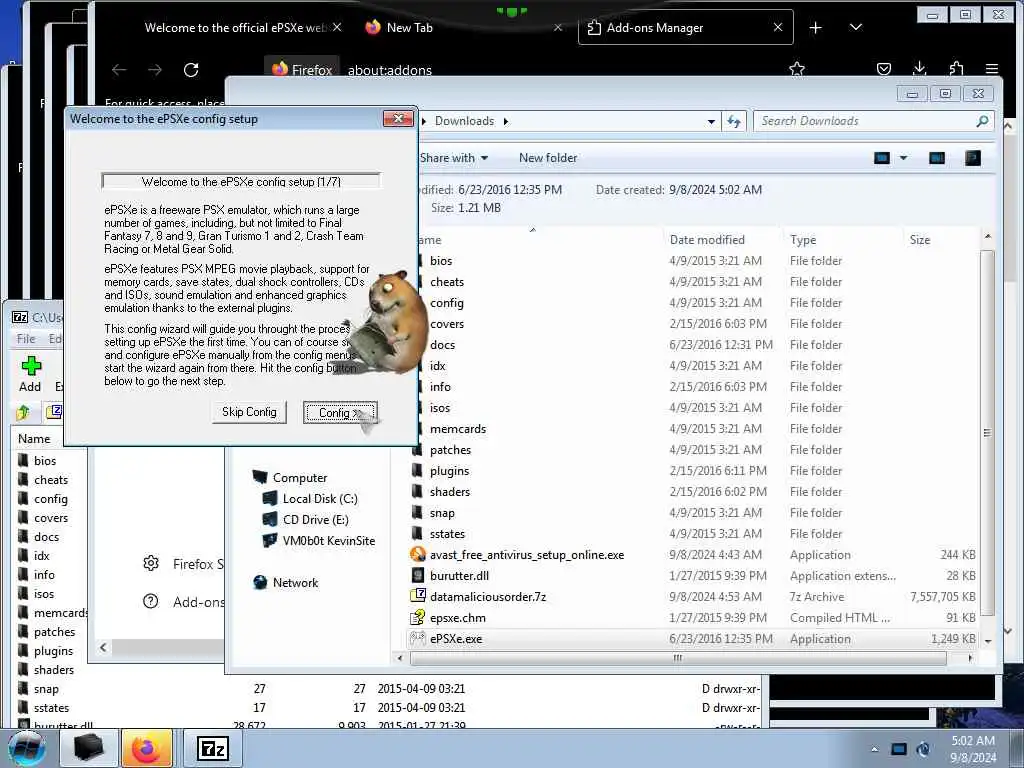The height and width of the screenshot is (768, 1024).
Task: Select the plugins folder in Explorer
Action: pos(449,471)
